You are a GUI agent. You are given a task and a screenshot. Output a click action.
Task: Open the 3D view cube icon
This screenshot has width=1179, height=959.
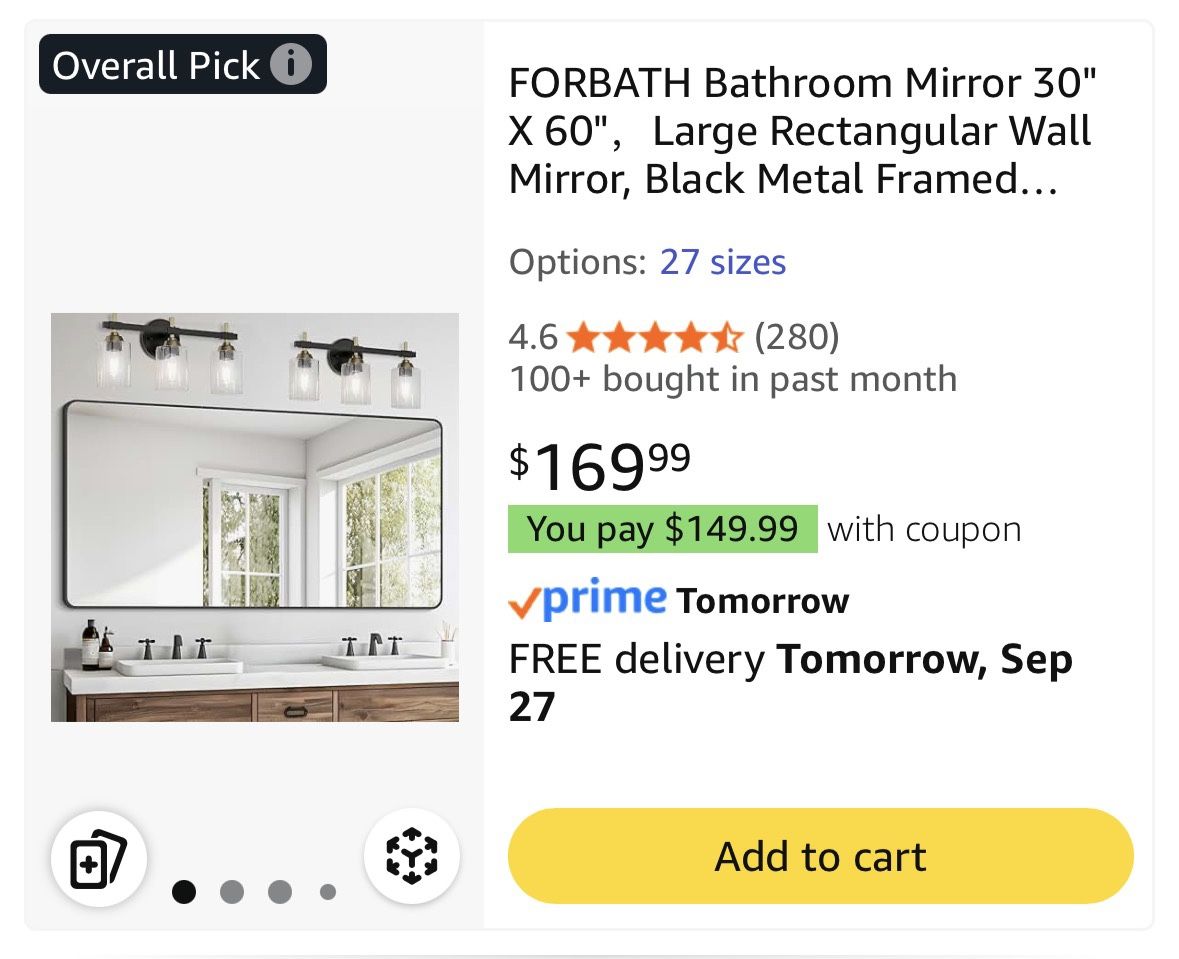tap(411, 856)
